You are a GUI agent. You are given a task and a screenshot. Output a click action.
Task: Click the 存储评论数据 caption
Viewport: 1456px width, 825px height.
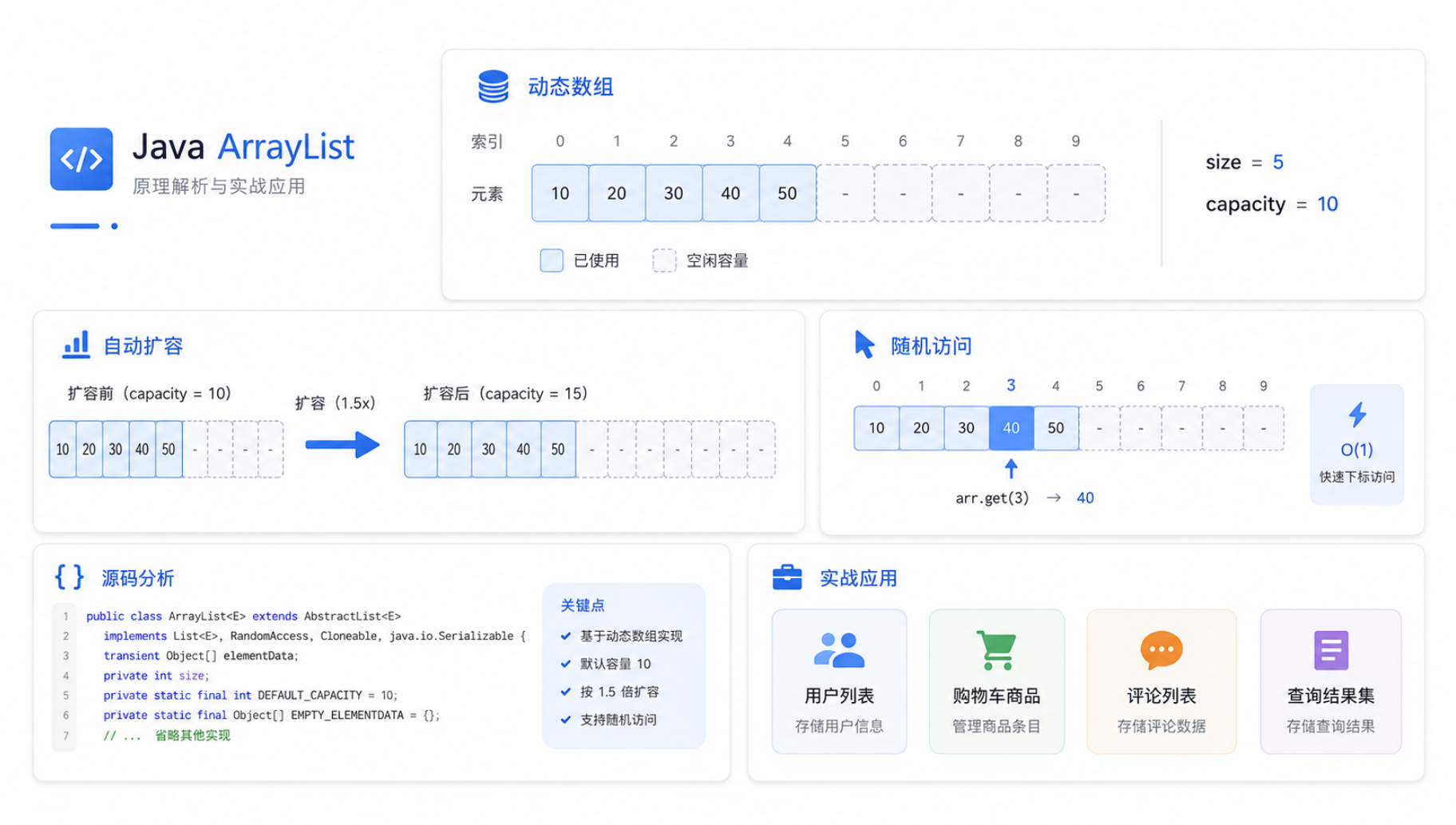pyautogui.click(x=1161, y=726)
